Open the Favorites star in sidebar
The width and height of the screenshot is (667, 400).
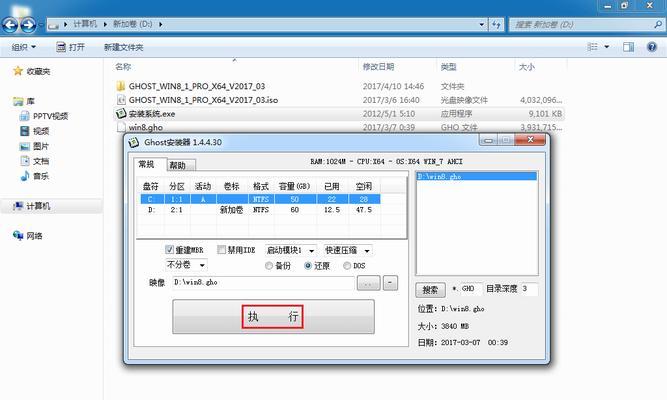18,71
